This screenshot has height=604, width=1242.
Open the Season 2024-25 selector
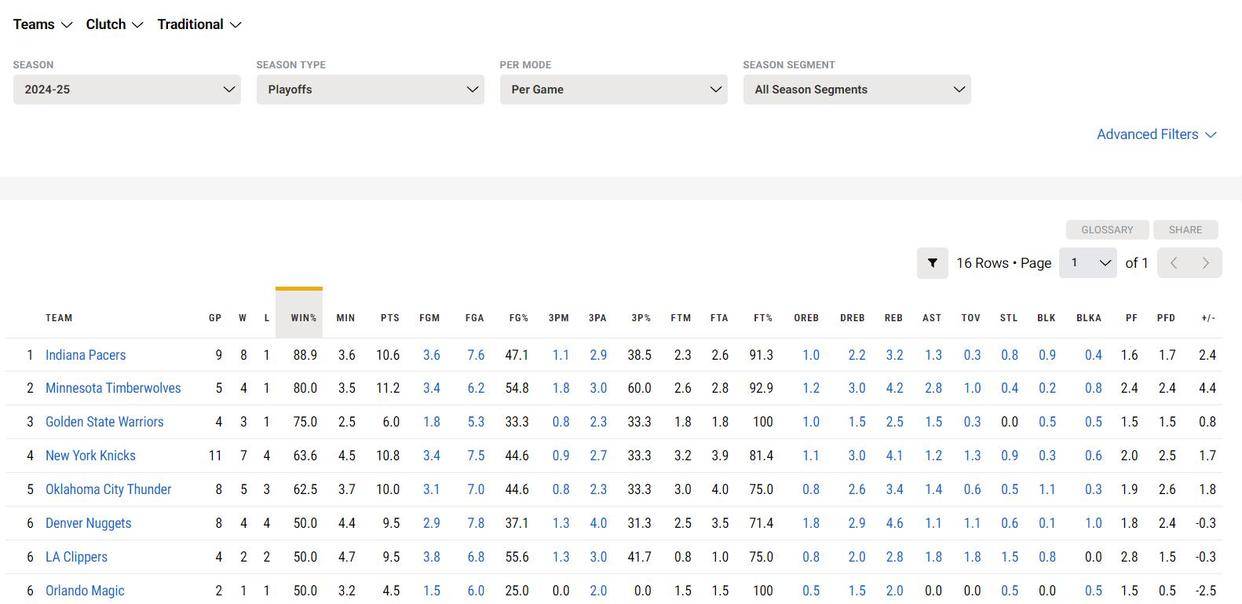[x=127, y=89]
